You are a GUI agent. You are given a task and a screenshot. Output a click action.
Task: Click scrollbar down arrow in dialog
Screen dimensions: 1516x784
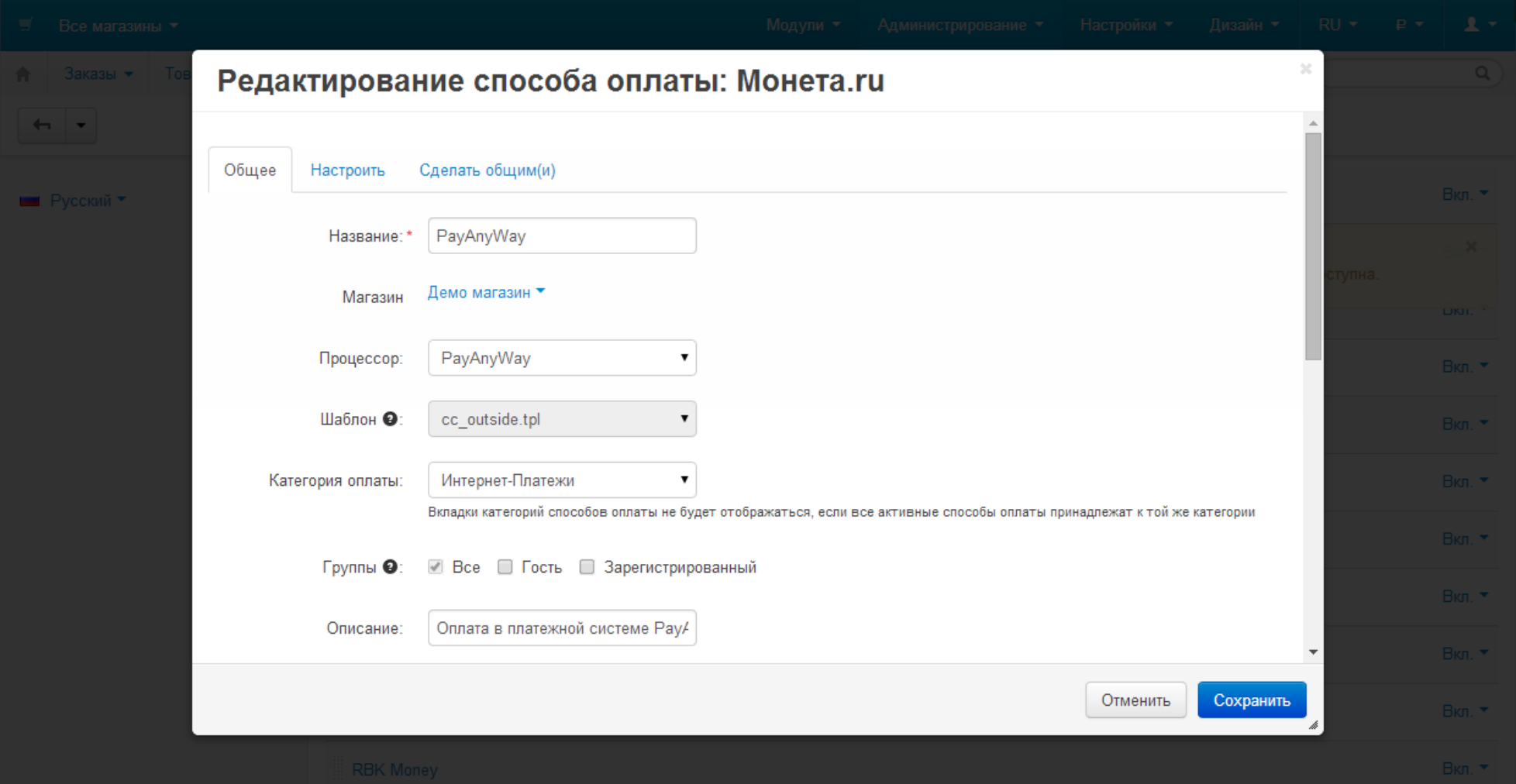click(1313, 652)
